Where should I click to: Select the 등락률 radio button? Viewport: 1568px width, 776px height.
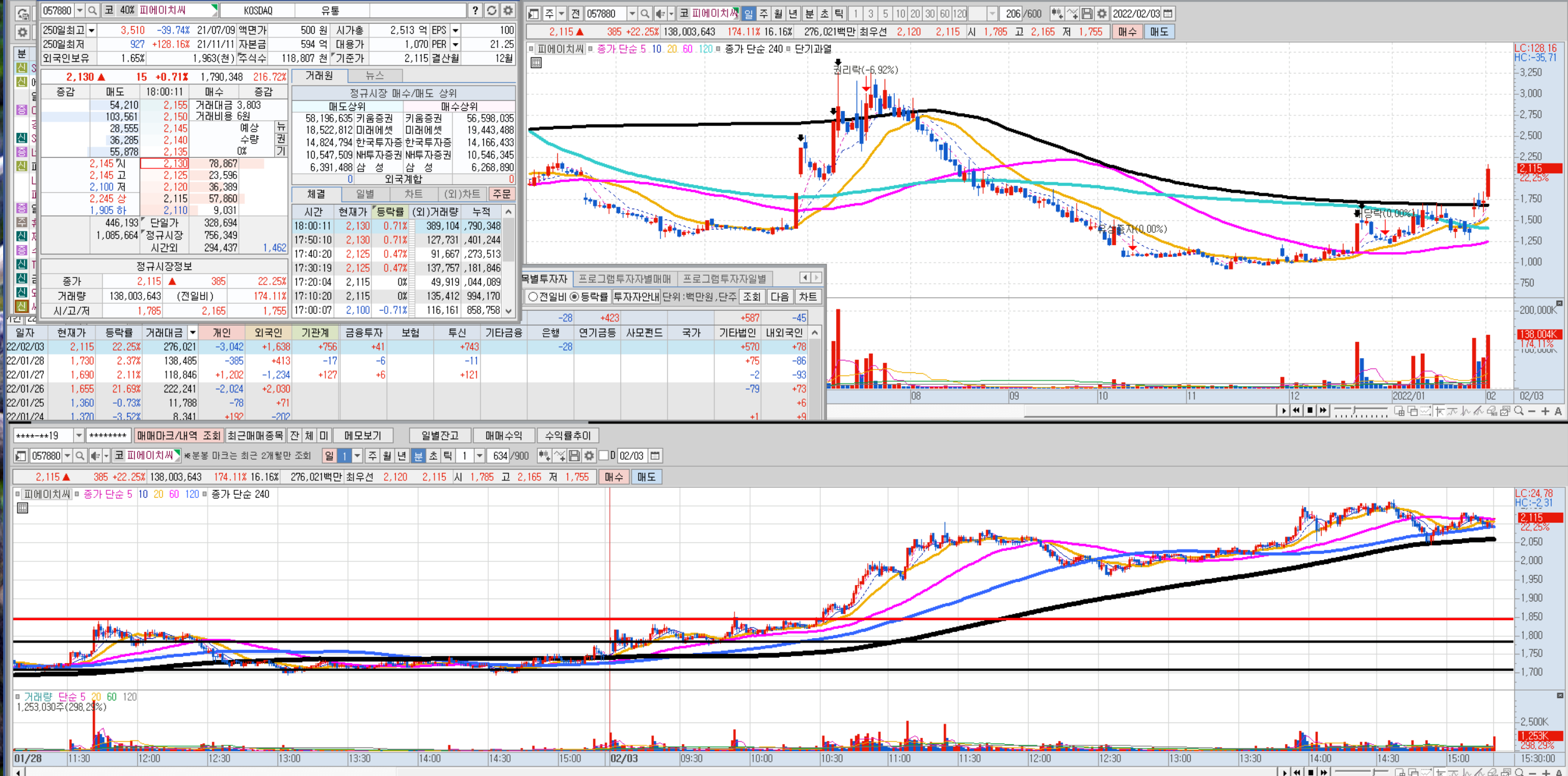574,297
